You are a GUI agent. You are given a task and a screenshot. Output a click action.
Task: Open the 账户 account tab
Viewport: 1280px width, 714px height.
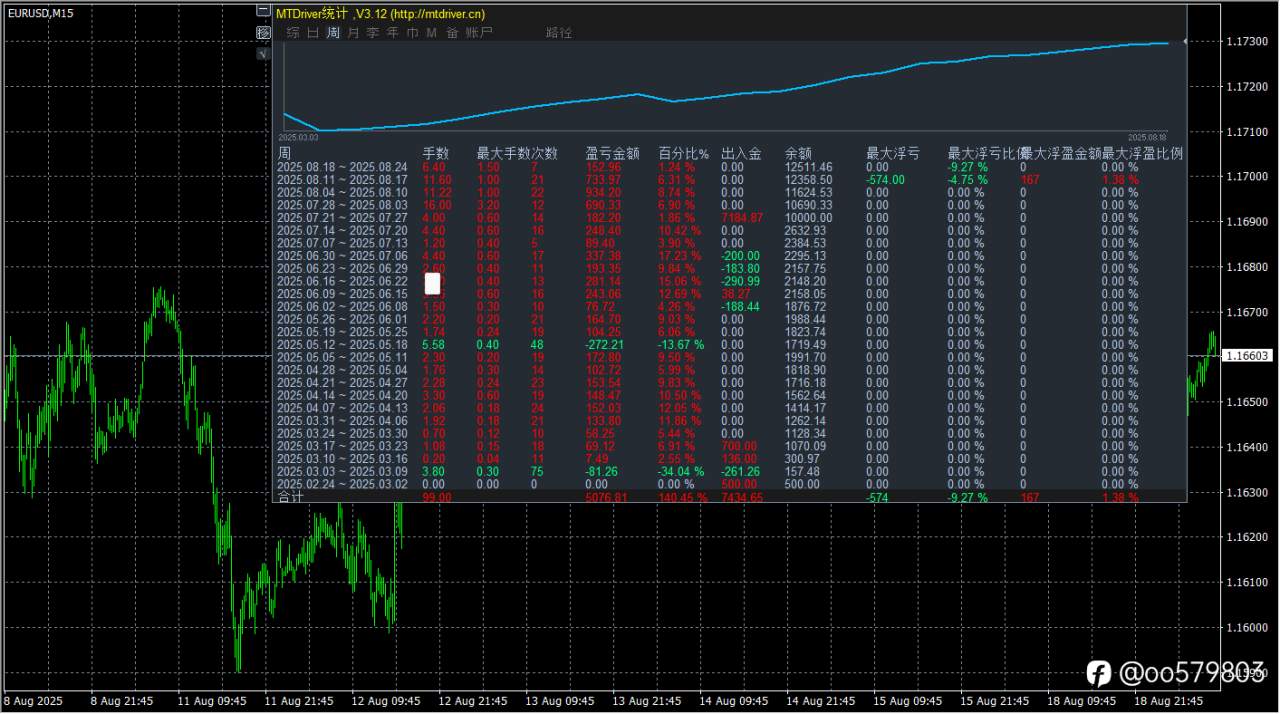click(x=479, y=33)
